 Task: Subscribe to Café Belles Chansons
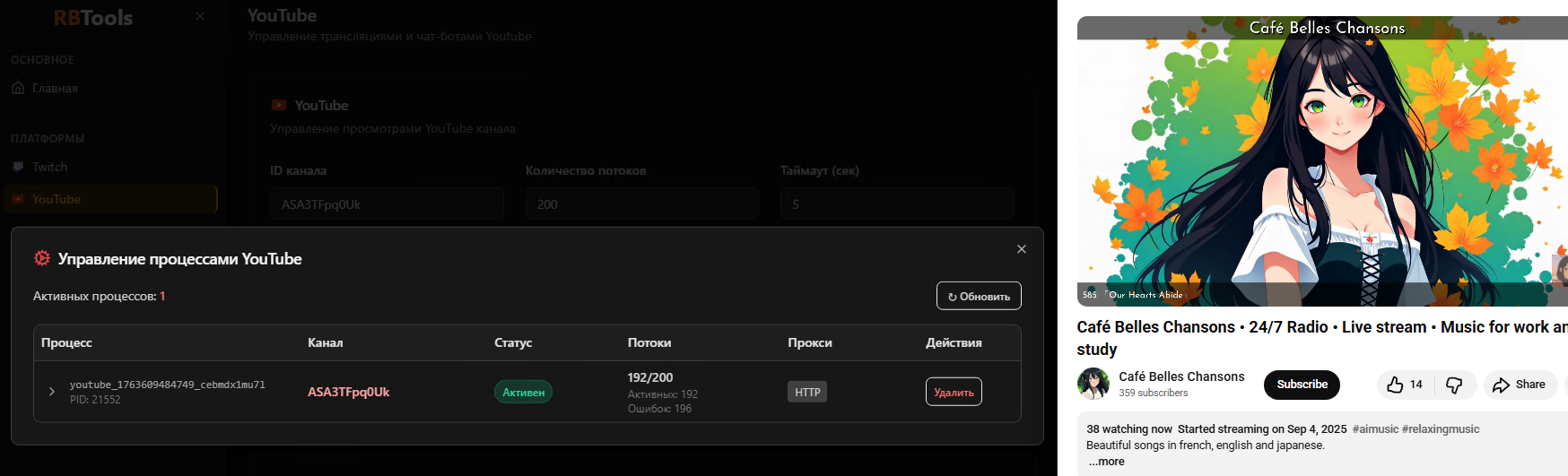(x=1302, y=385)
